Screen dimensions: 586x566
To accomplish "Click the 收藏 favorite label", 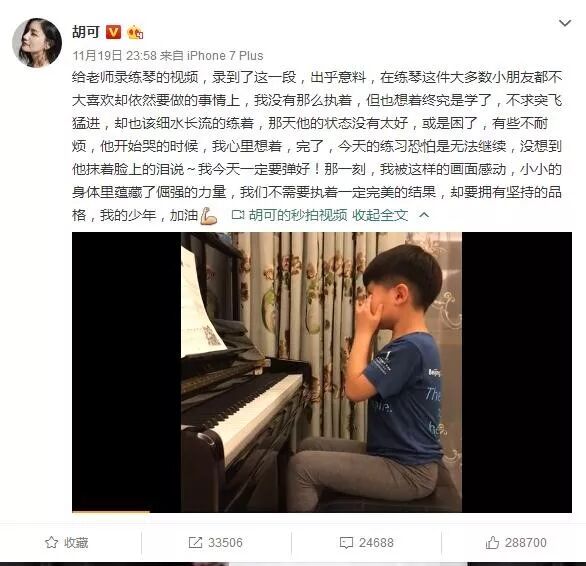I will click(76, 542).
